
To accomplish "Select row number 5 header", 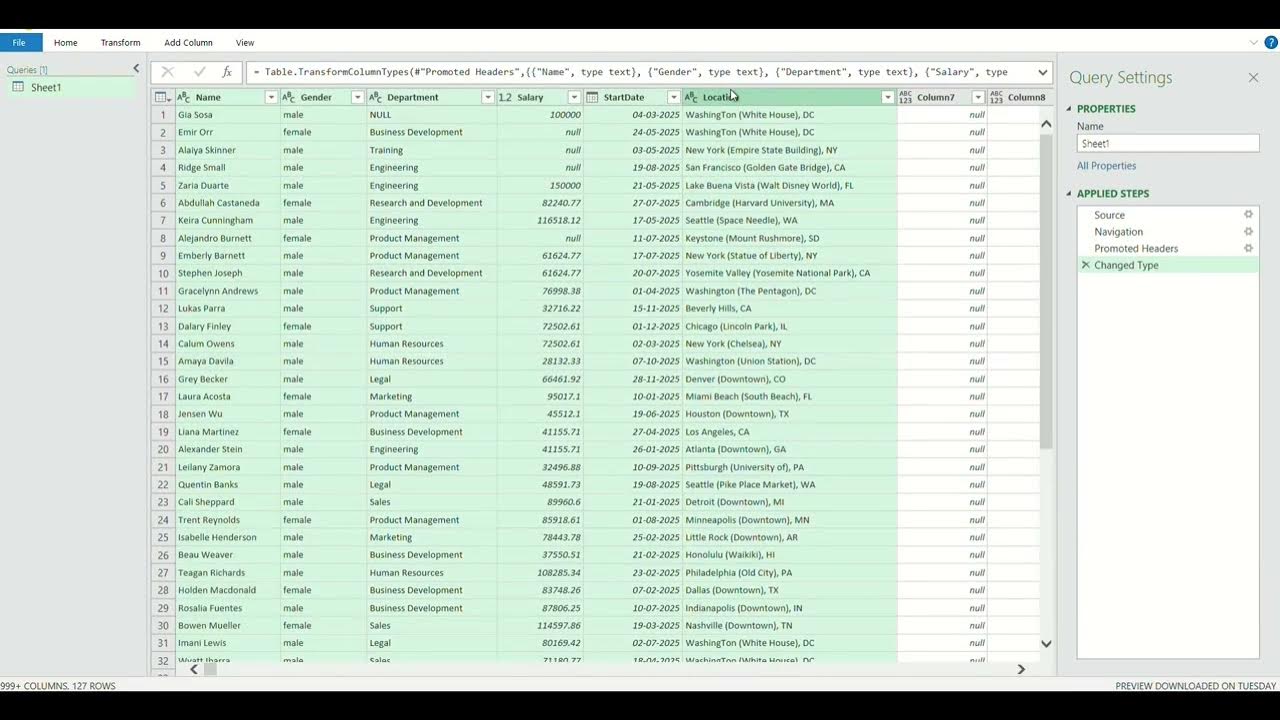I will 163,185.
